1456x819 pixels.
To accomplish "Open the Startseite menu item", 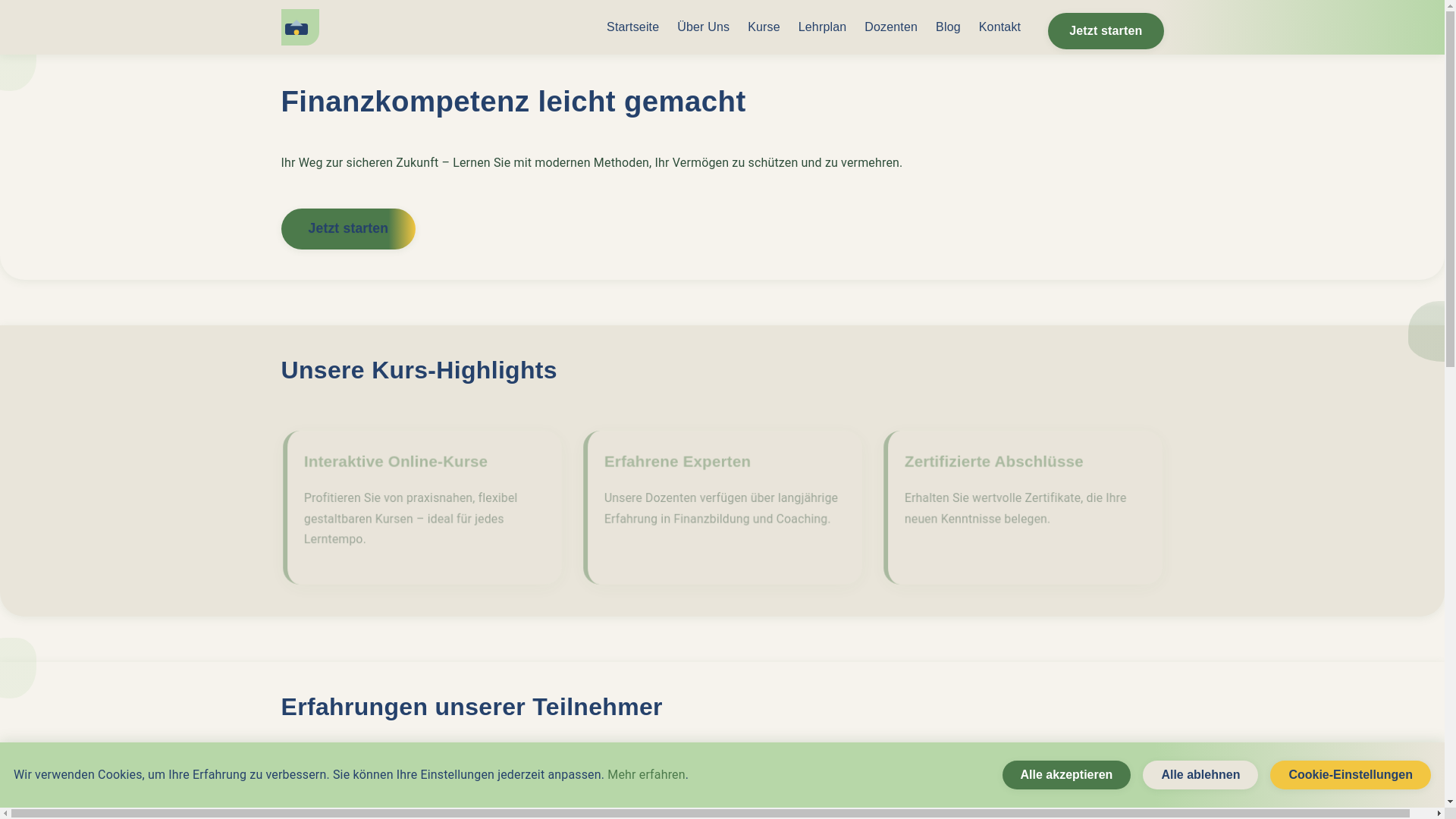I will tap(632, 27).
